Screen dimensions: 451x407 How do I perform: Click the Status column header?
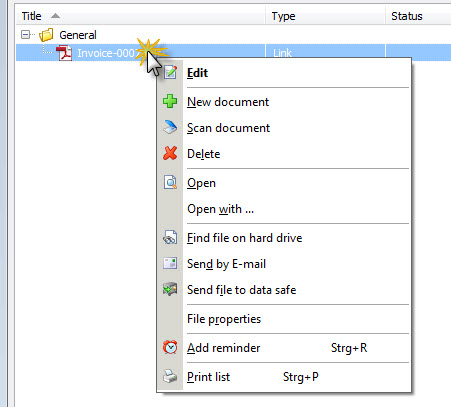click(418, 16)
